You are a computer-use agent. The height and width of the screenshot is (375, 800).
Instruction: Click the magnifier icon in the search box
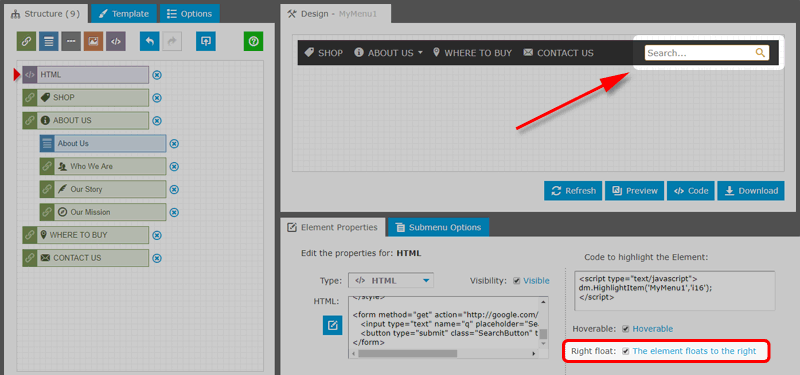point(760,53)
